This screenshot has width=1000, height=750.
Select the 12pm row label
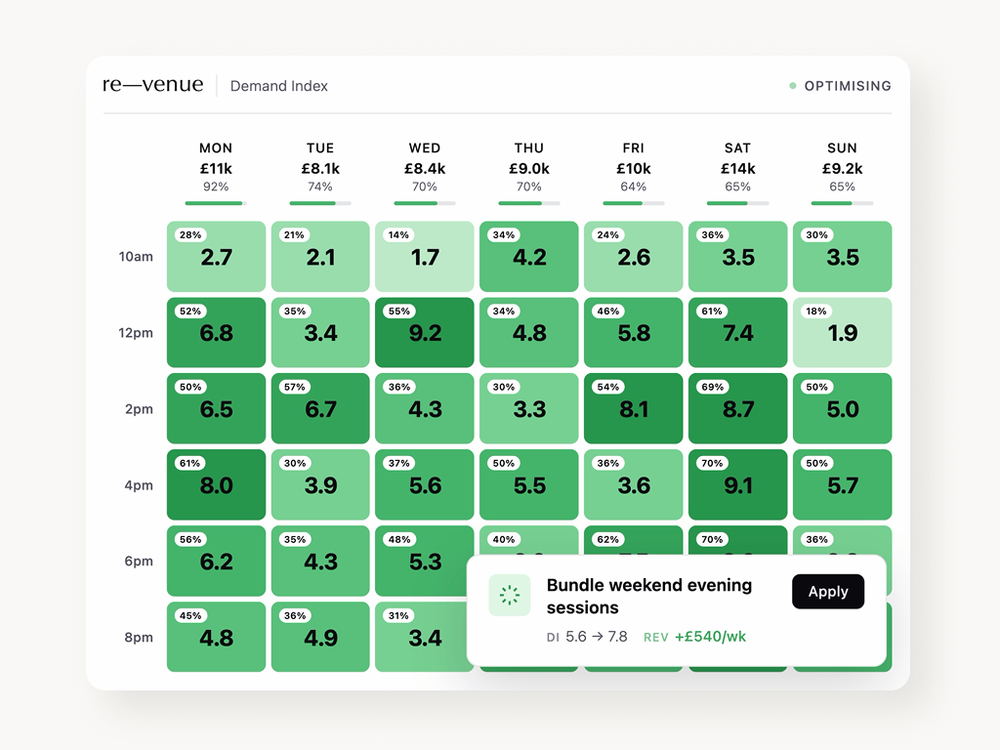coord(136,332)
